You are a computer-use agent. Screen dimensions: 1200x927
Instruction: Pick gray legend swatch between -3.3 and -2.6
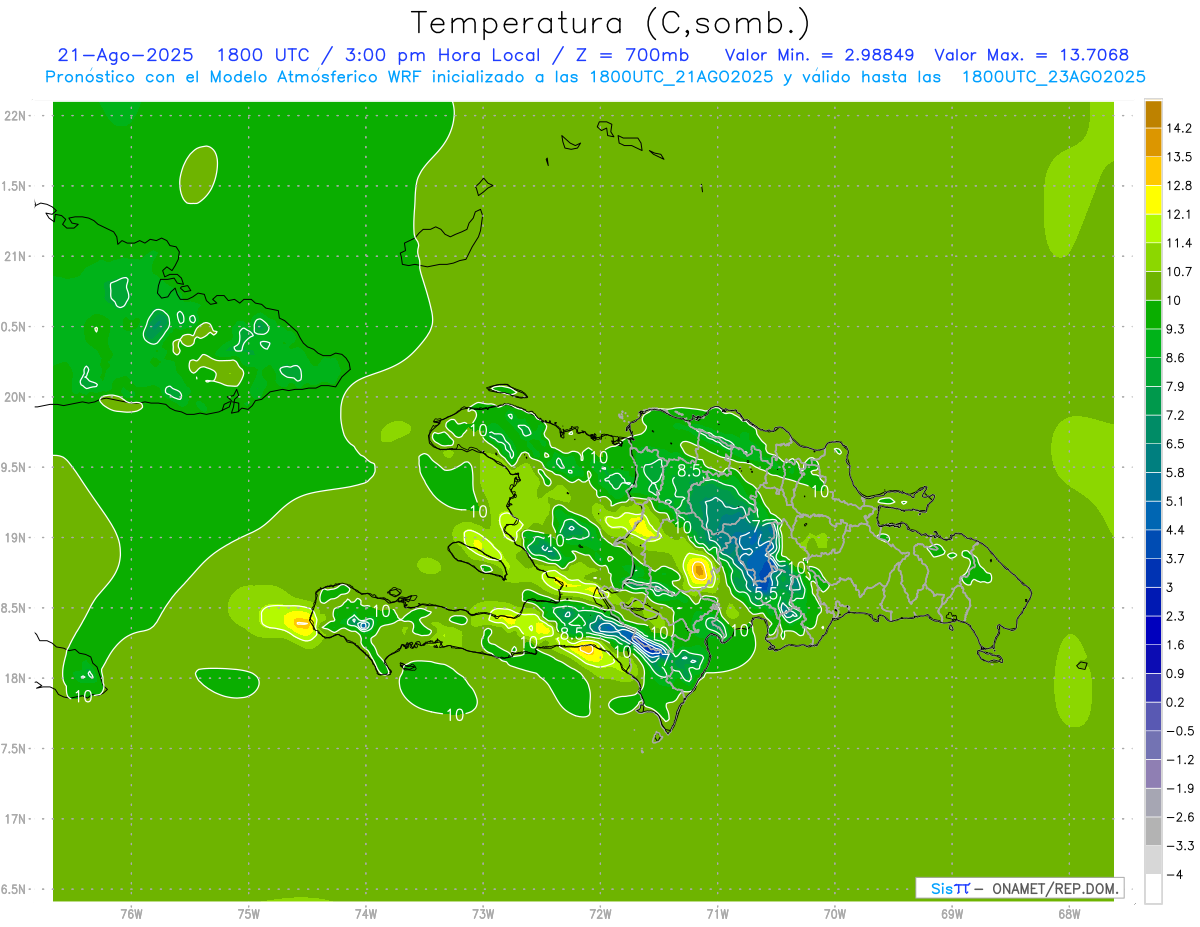tap(1153, 832)
